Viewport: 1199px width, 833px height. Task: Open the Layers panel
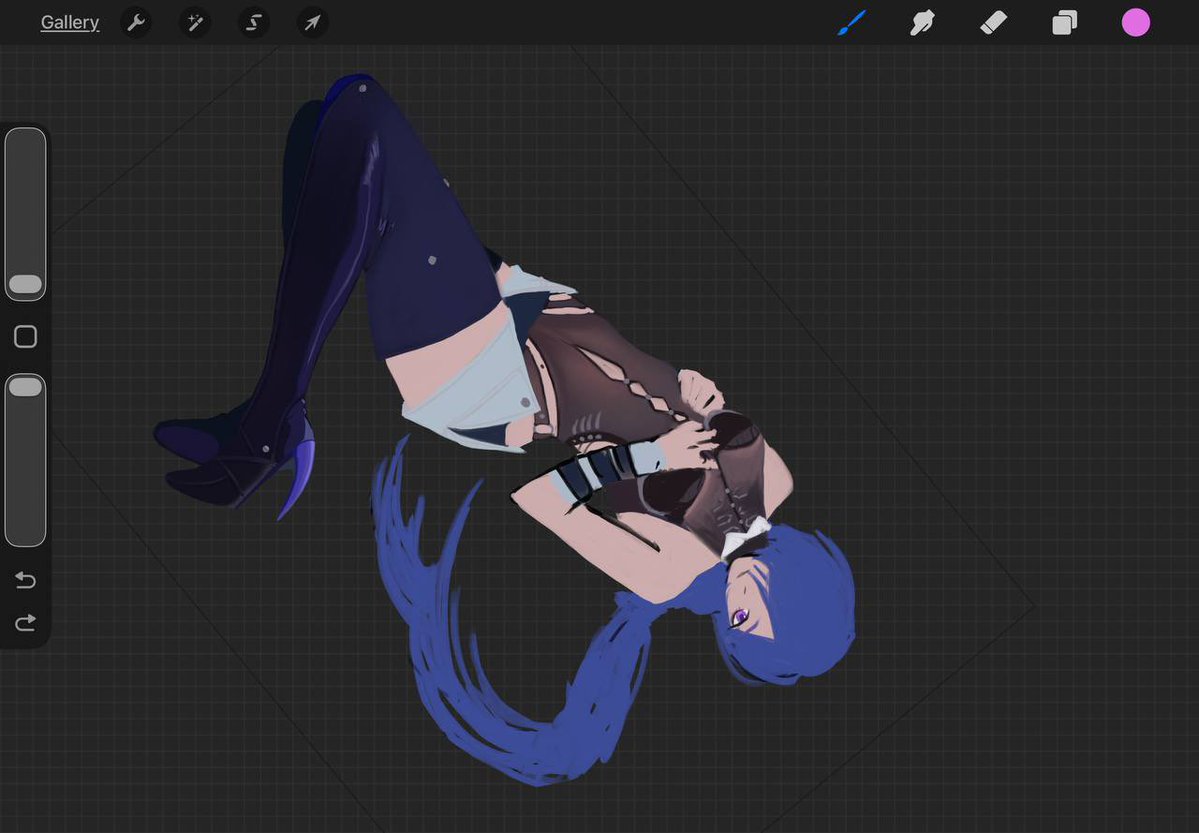1064,23
